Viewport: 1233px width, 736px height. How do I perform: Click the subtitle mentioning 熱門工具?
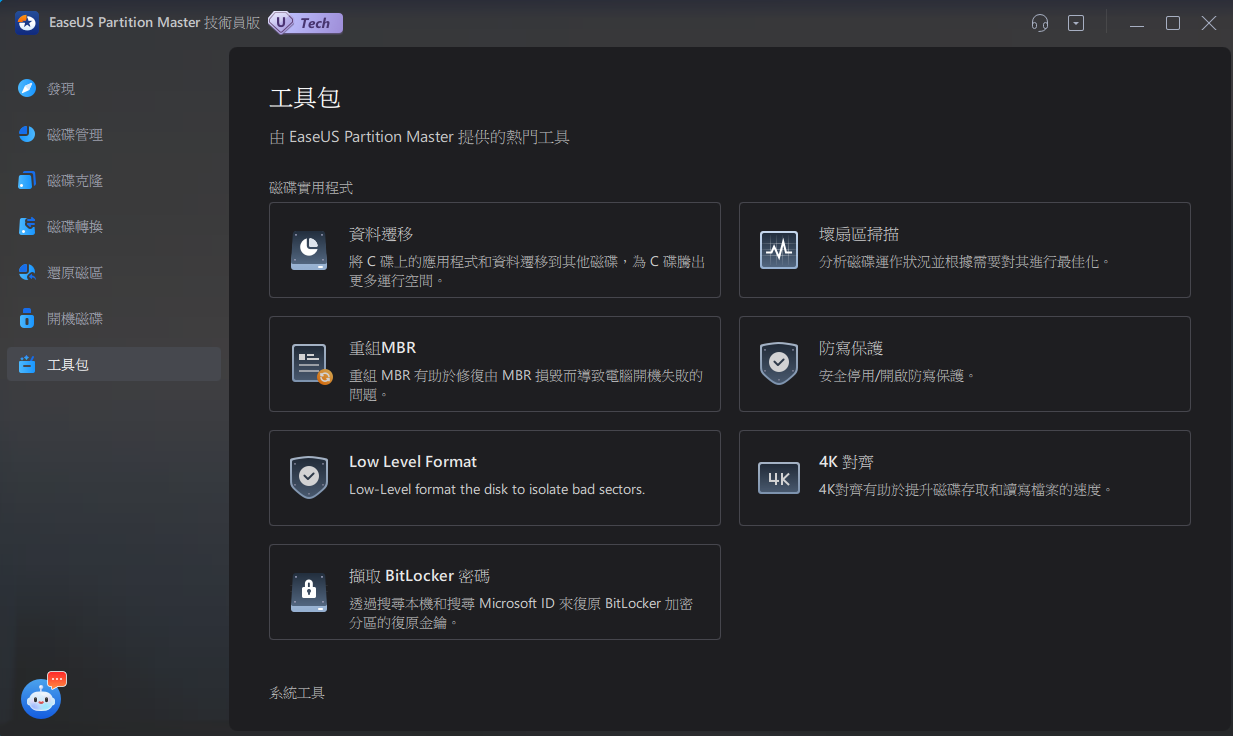(420, 137)
